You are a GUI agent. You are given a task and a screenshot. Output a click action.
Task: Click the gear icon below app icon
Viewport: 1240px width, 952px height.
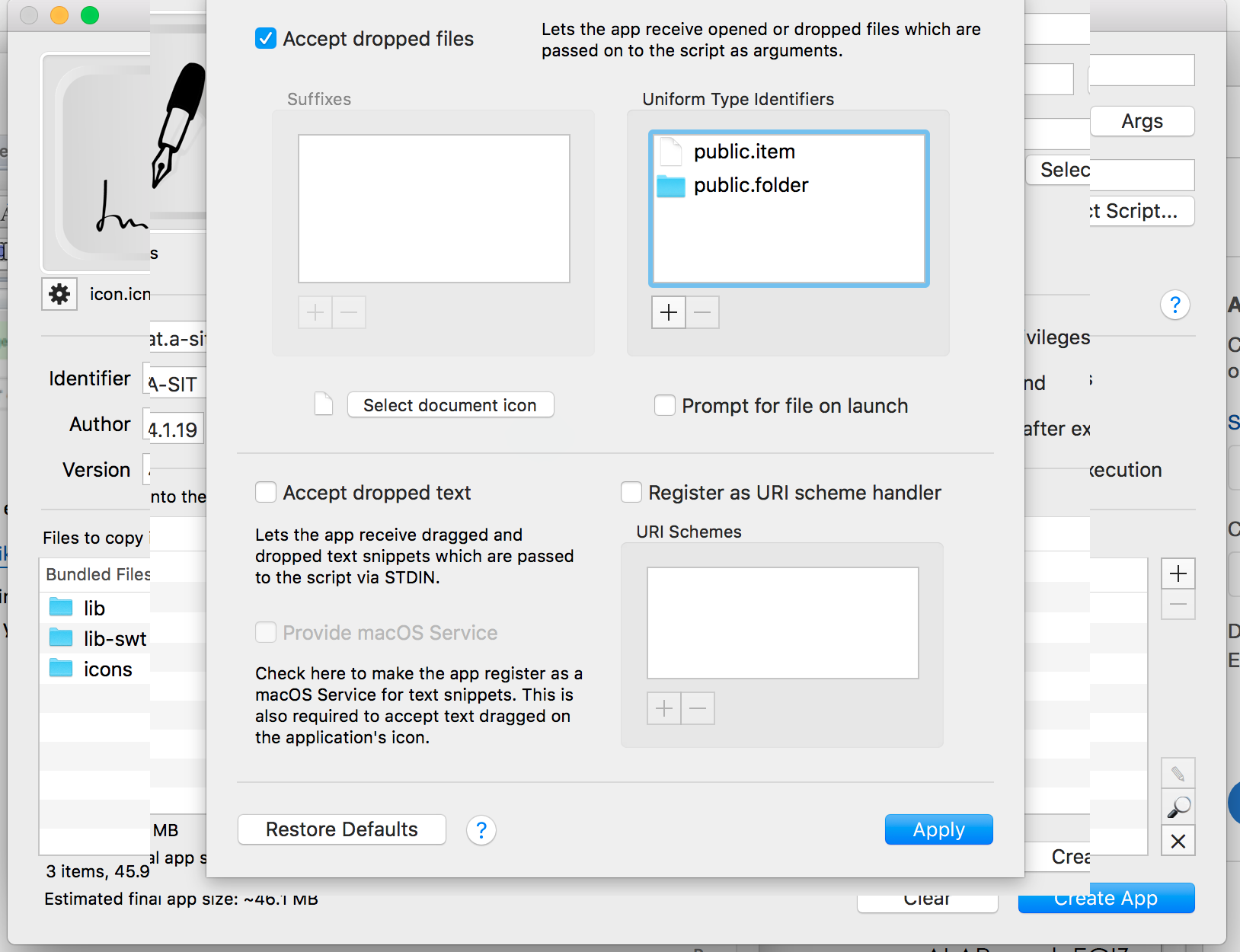(x=59, y=294)
